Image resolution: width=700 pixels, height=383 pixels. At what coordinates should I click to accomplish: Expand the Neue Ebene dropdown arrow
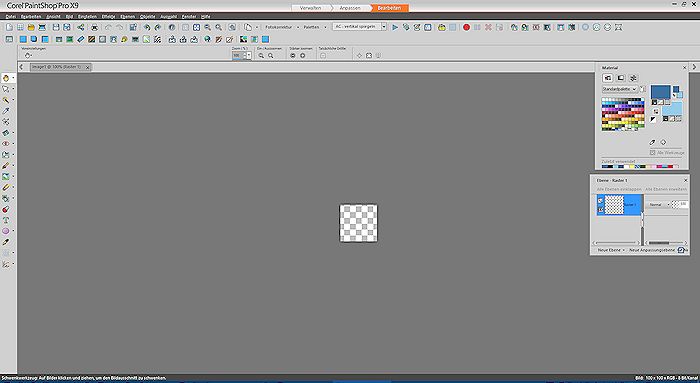pyautogui.click(x=624, y=250)
